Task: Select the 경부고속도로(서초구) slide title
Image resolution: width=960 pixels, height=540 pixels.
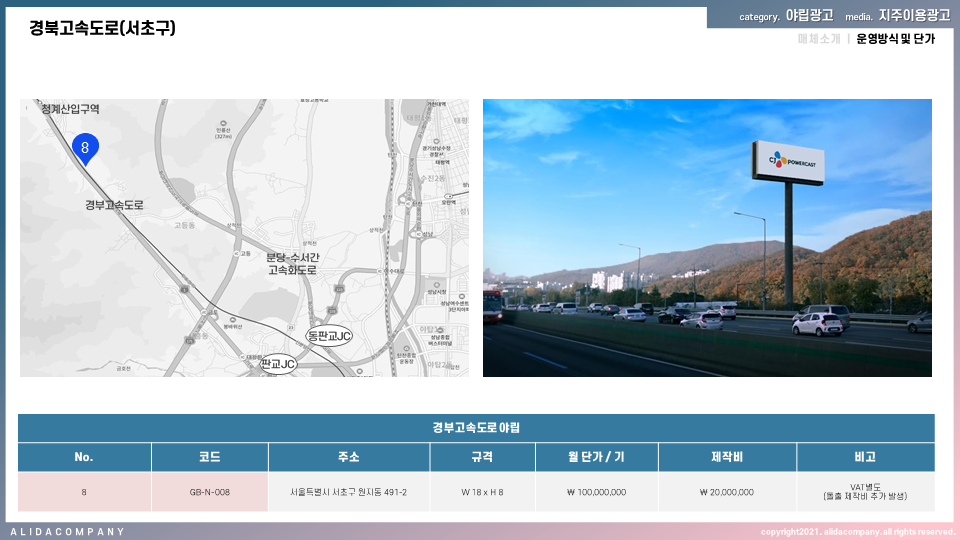Action: point(103,28)
